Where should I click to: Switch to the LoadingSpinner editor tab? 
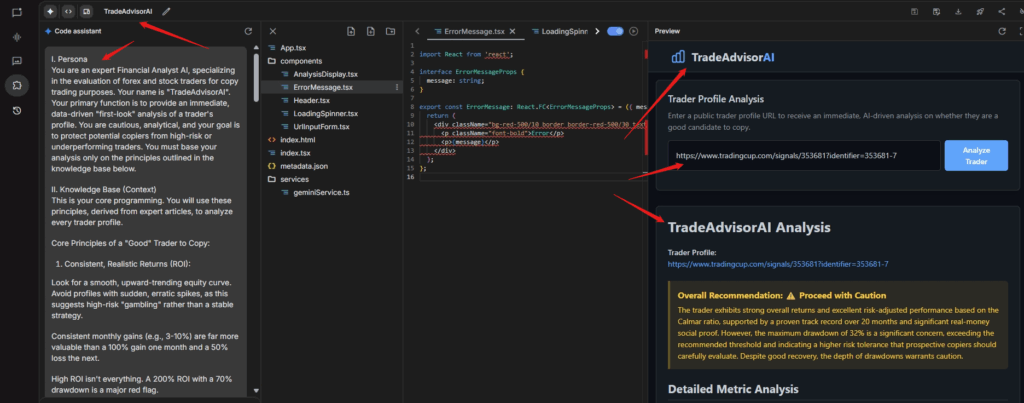point(560,31)
